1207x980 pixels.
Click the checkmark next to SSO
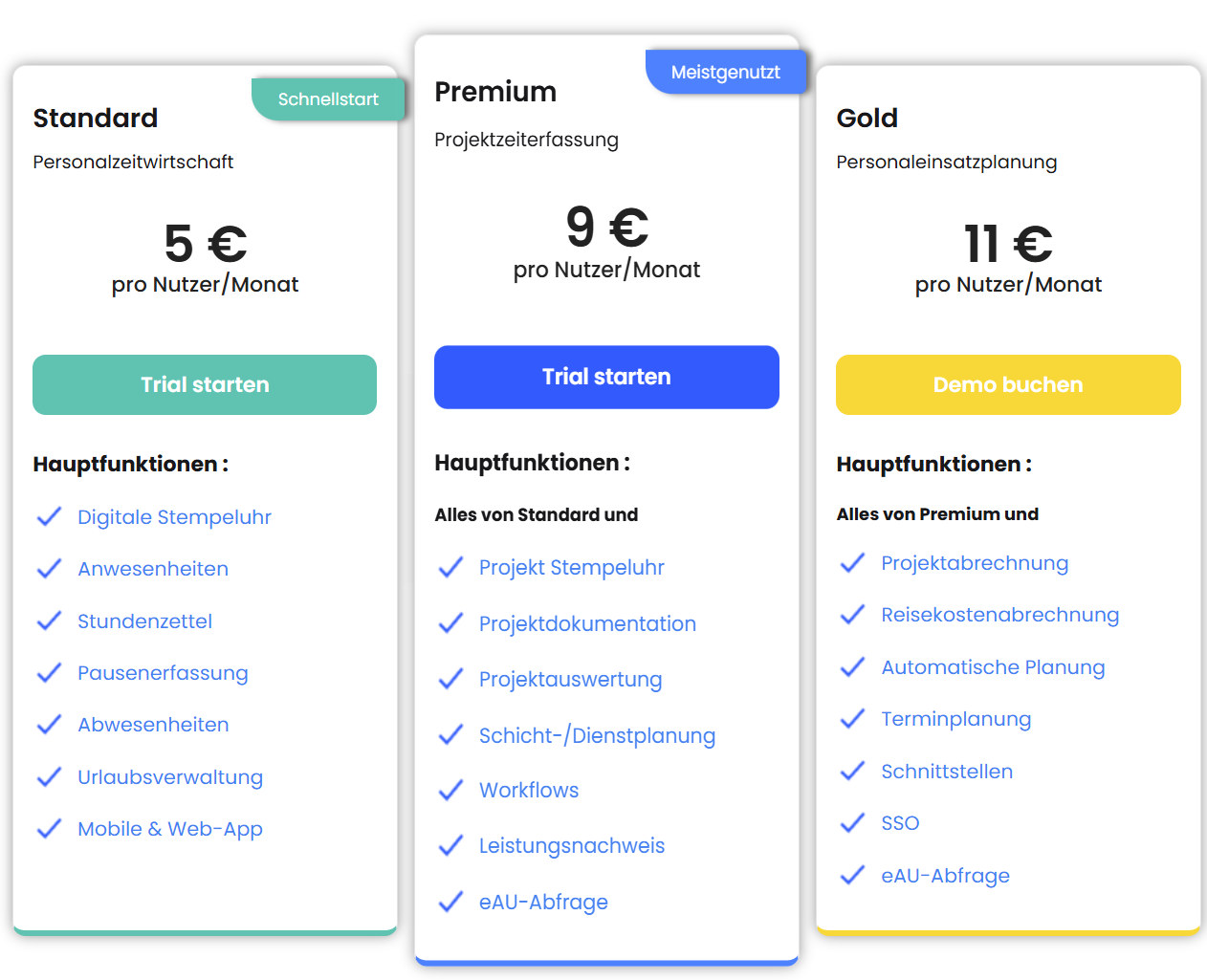pos(851,822)
